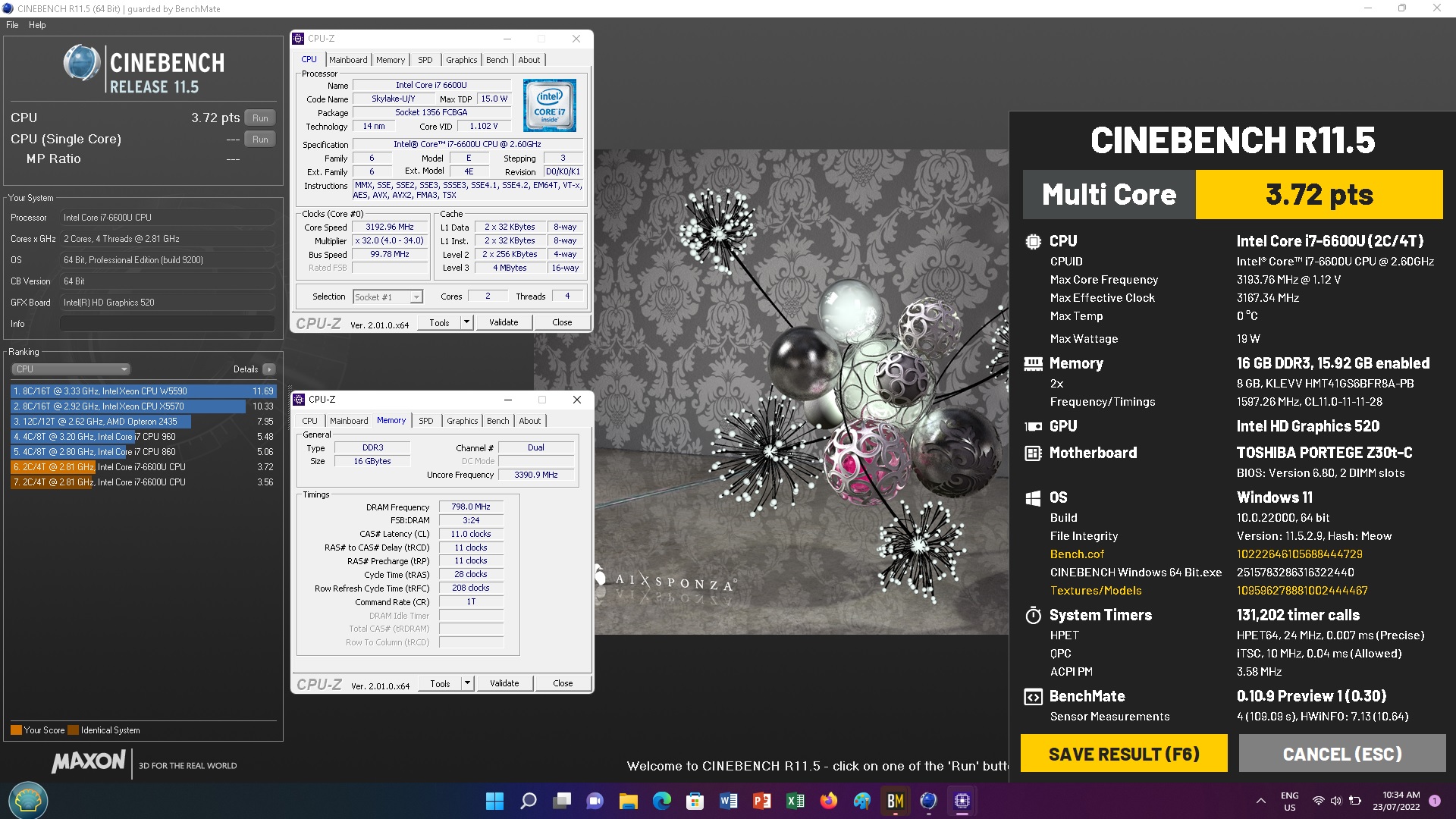Switch to Memory tab in upper CPU-Z
Image resolution: width=1456 pixels, height=819 pixels.
point(391,60)
